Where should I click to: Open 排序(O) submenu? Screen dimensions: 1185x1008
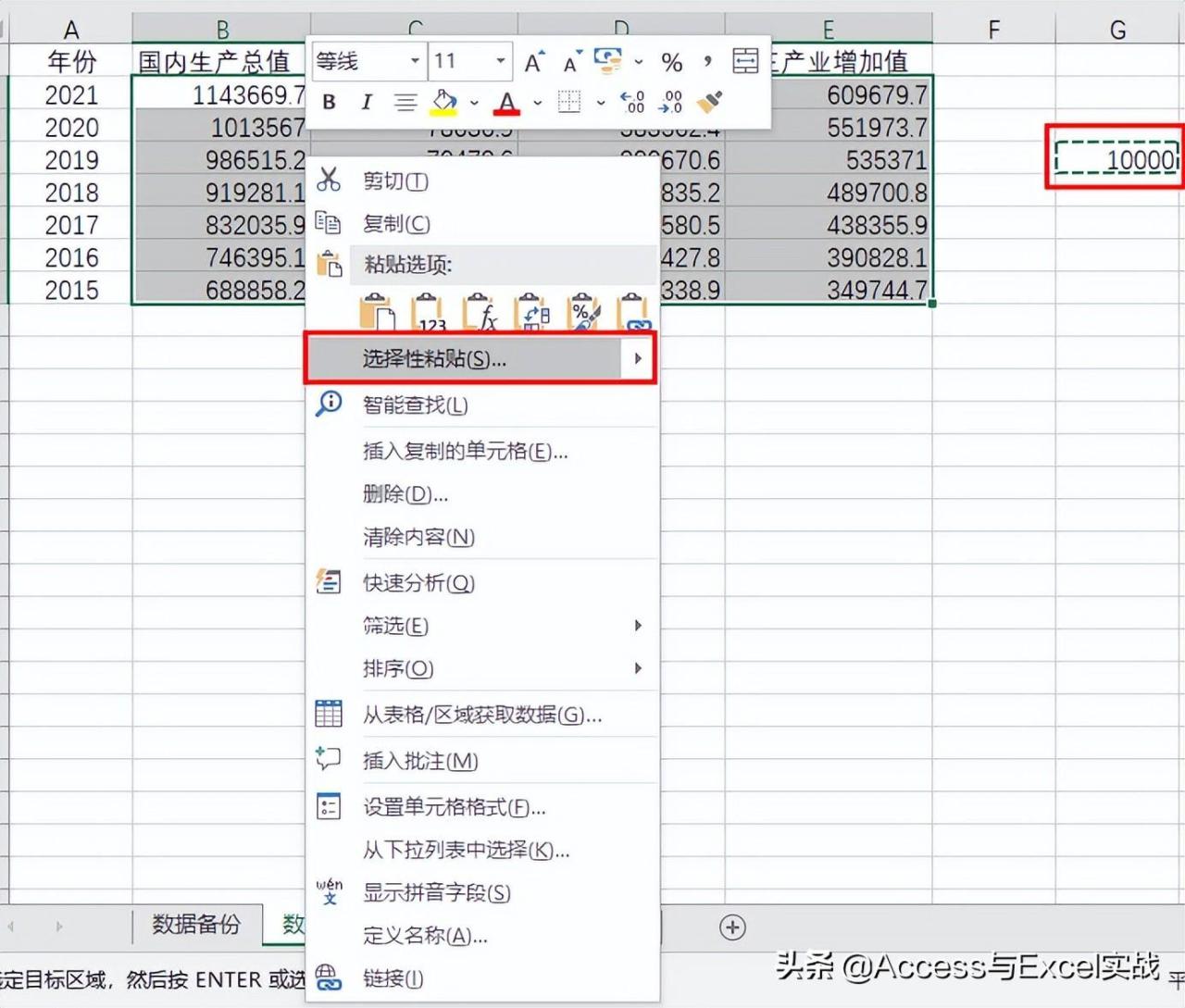(482, 668)
